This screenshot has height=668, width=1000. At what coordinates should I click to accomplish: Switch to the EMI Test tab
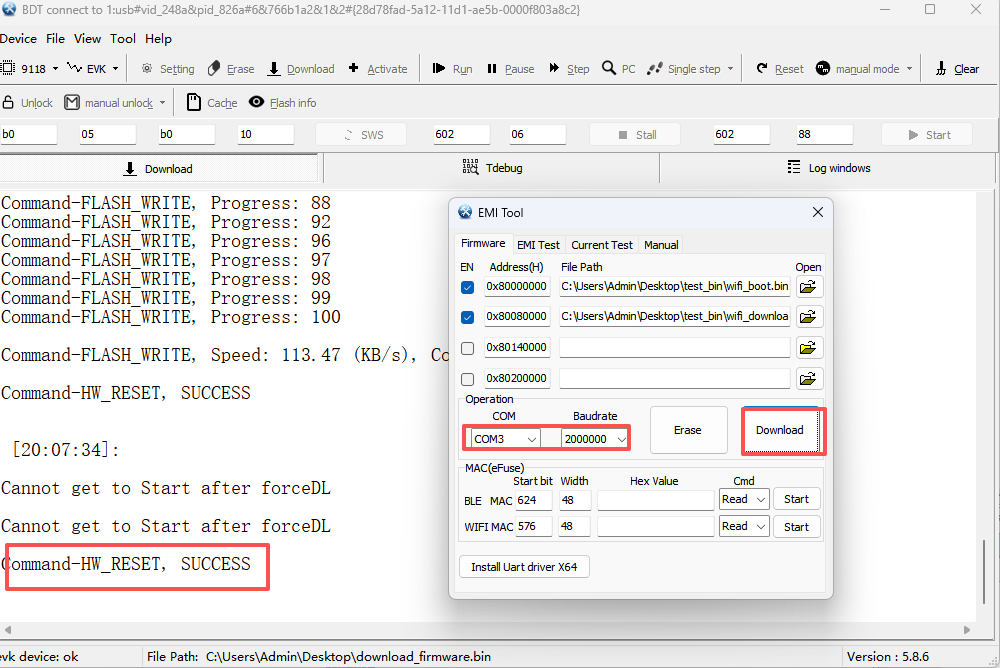[x=538, y=245]
